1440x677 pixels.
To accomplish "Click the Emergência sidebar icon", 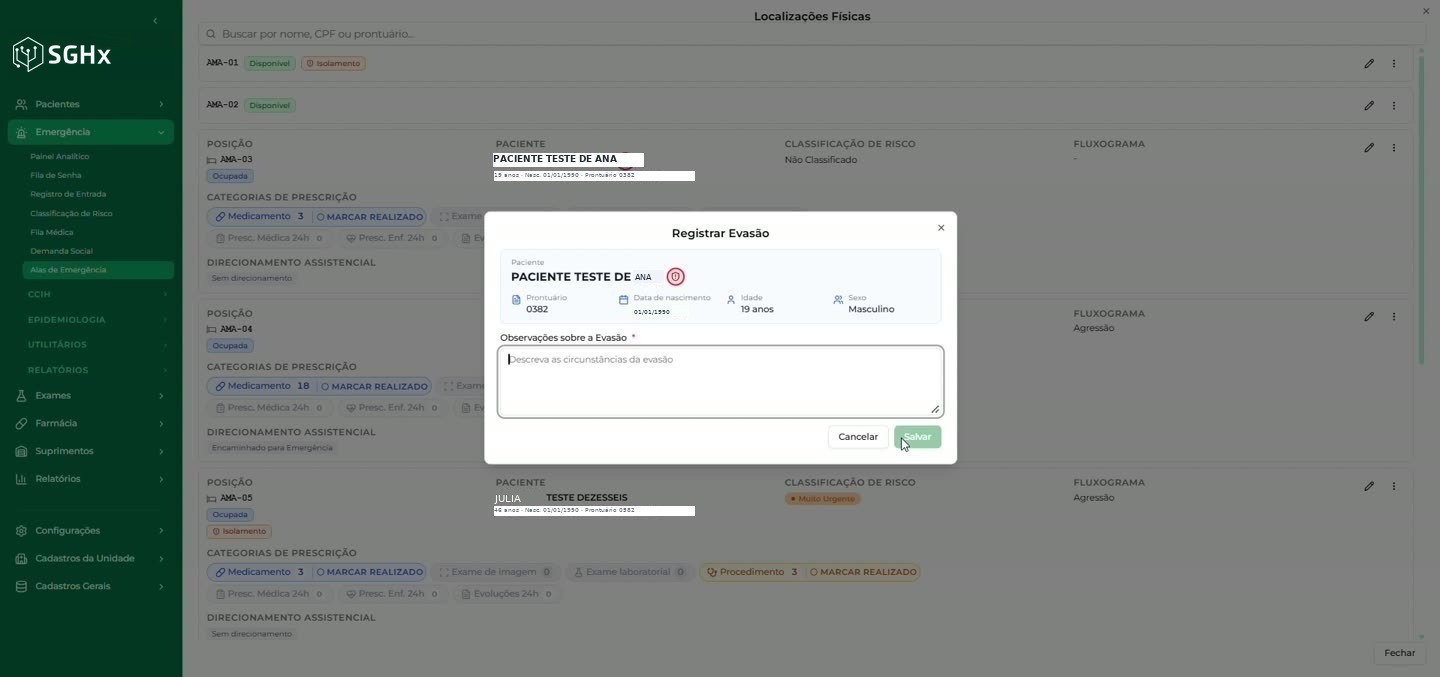I will tap(21, 132).
